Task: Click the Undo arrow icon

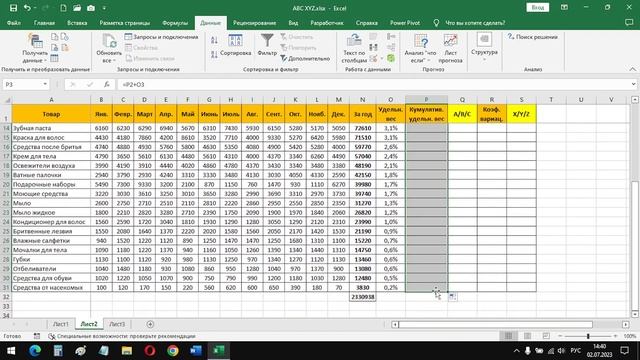Action: point(27,8)
